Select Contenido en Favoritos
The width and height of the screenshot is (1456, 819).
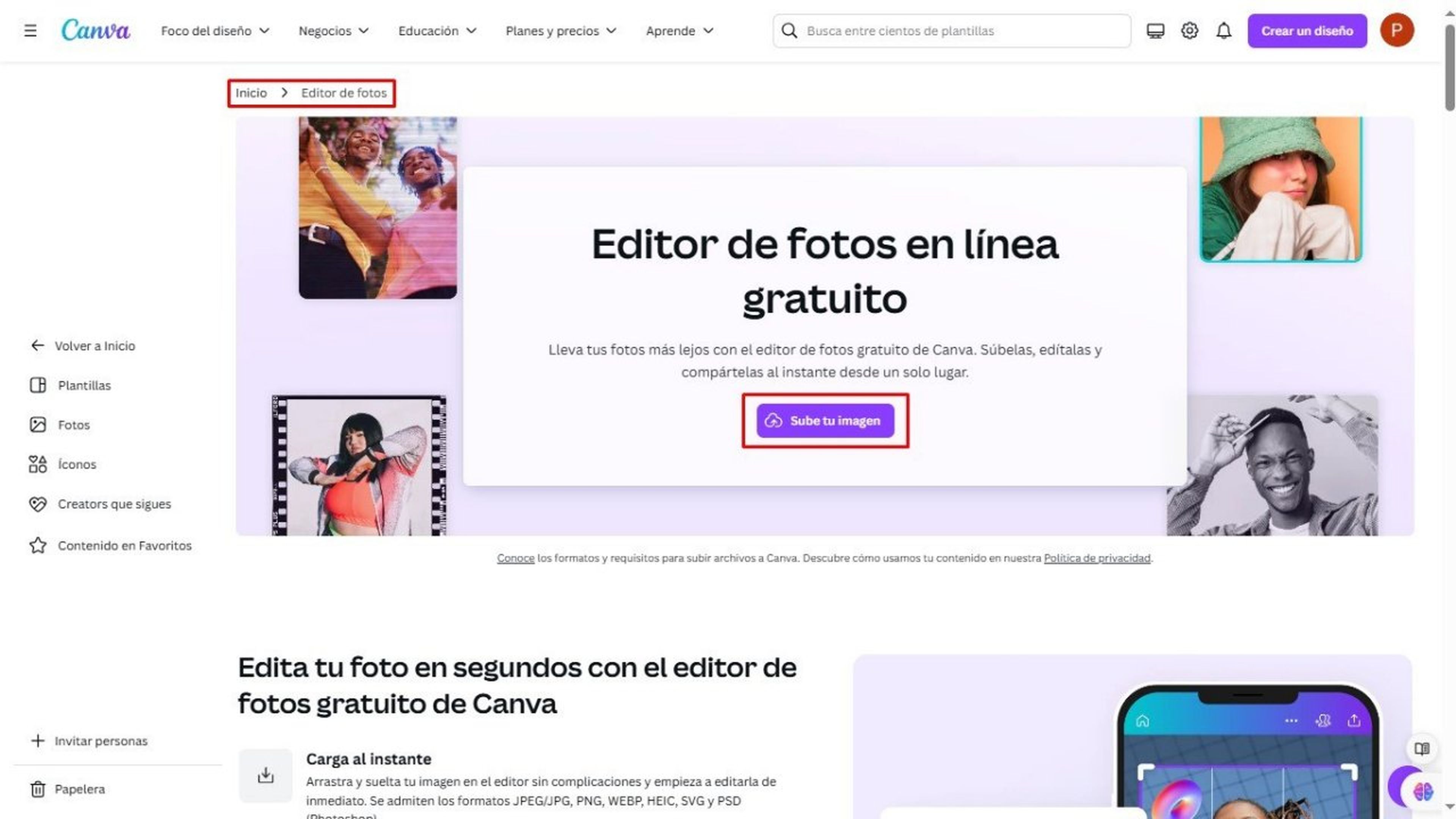(x=124, y=546)
